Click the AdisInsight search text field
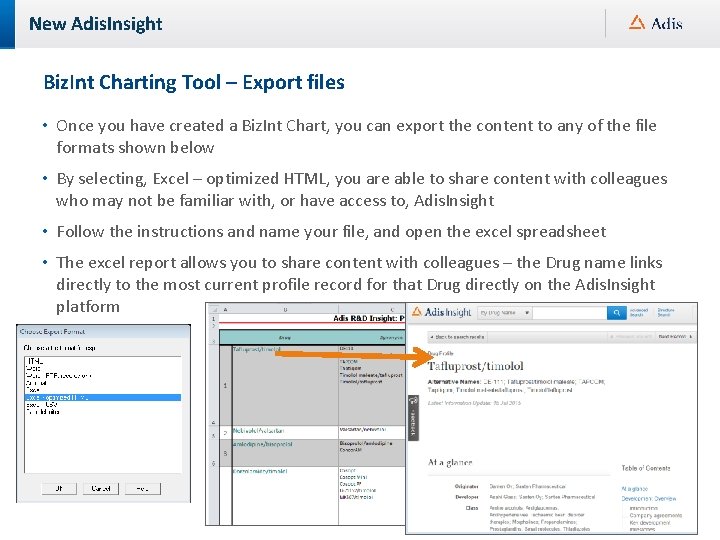720x540 pixels. coord(569,313)
